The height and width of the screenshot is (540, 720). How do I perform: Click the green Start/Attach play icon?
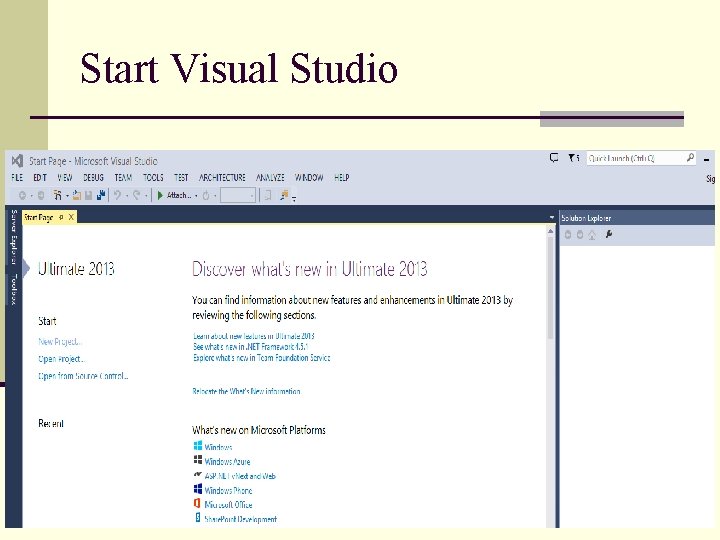coord(160,196)
